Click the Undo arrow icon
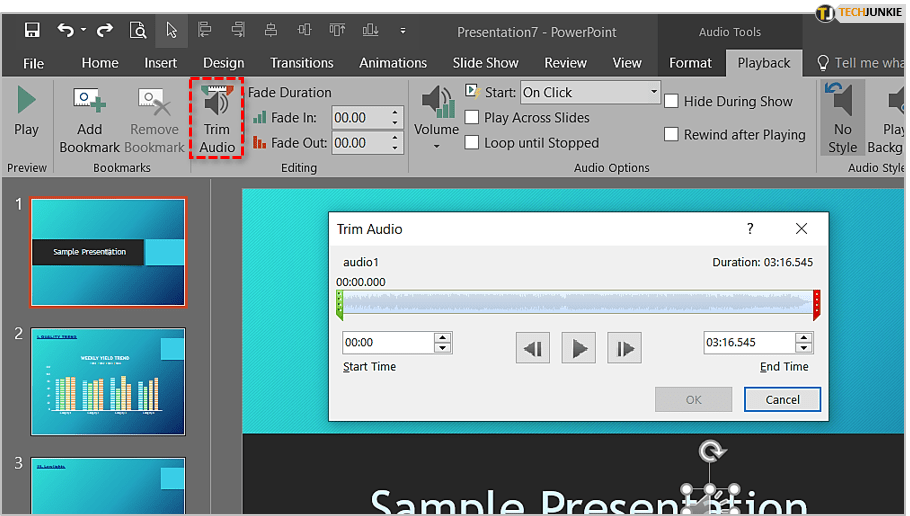This screenshot has width=910, height=516. pyautogui.click(x=66, y=31)
